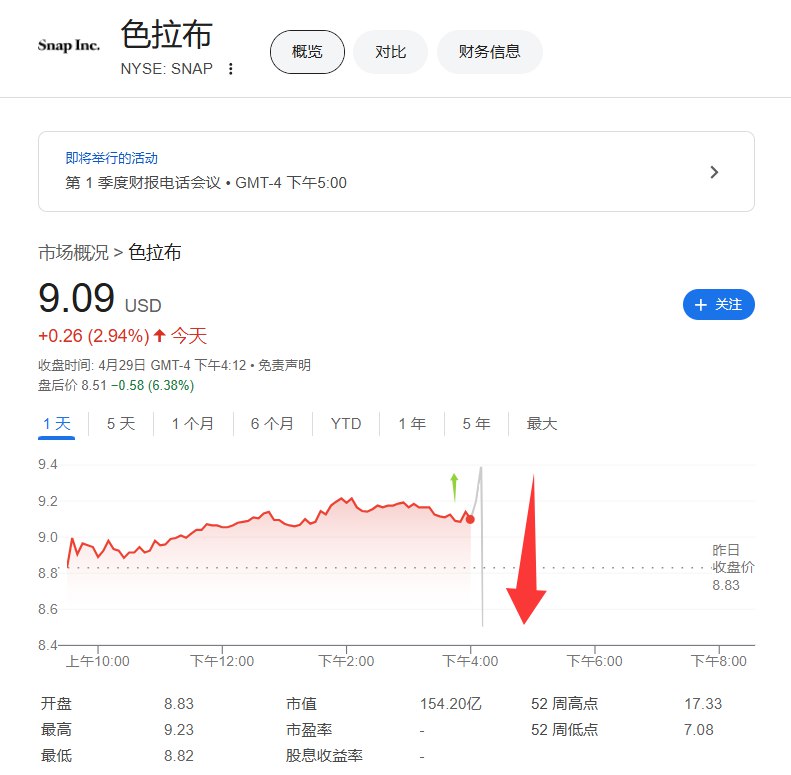The image size is (791, 775).
Task: Select the 最大 chart range
Action: (542, 424)
